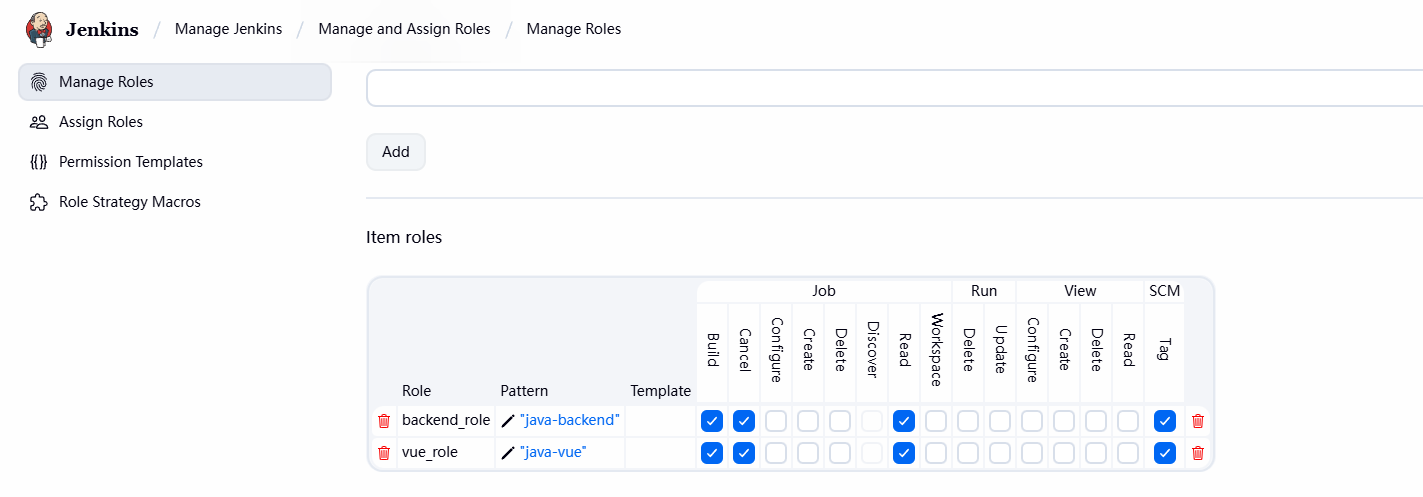Open Permission Templates in sidebar
1423x497 pixels.
[x=131, y=162]
